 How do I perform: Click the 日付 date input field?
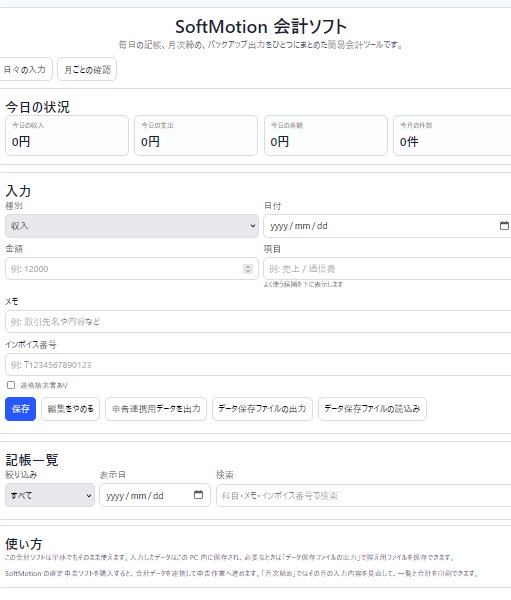tap(387, 226)
